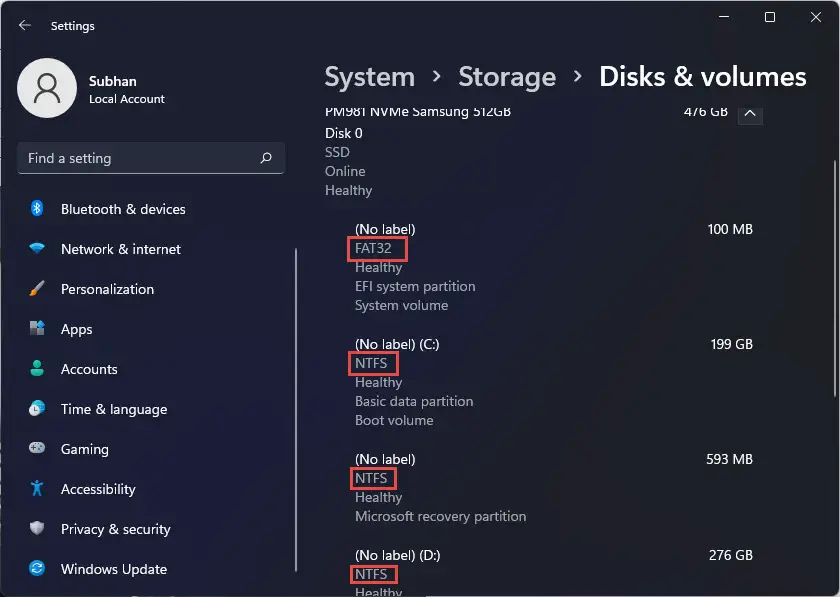Viewport: 840px width, 597px height.
Task: Select the 100 MB FAT32 EFI volume
Action: tap(553, 267)
